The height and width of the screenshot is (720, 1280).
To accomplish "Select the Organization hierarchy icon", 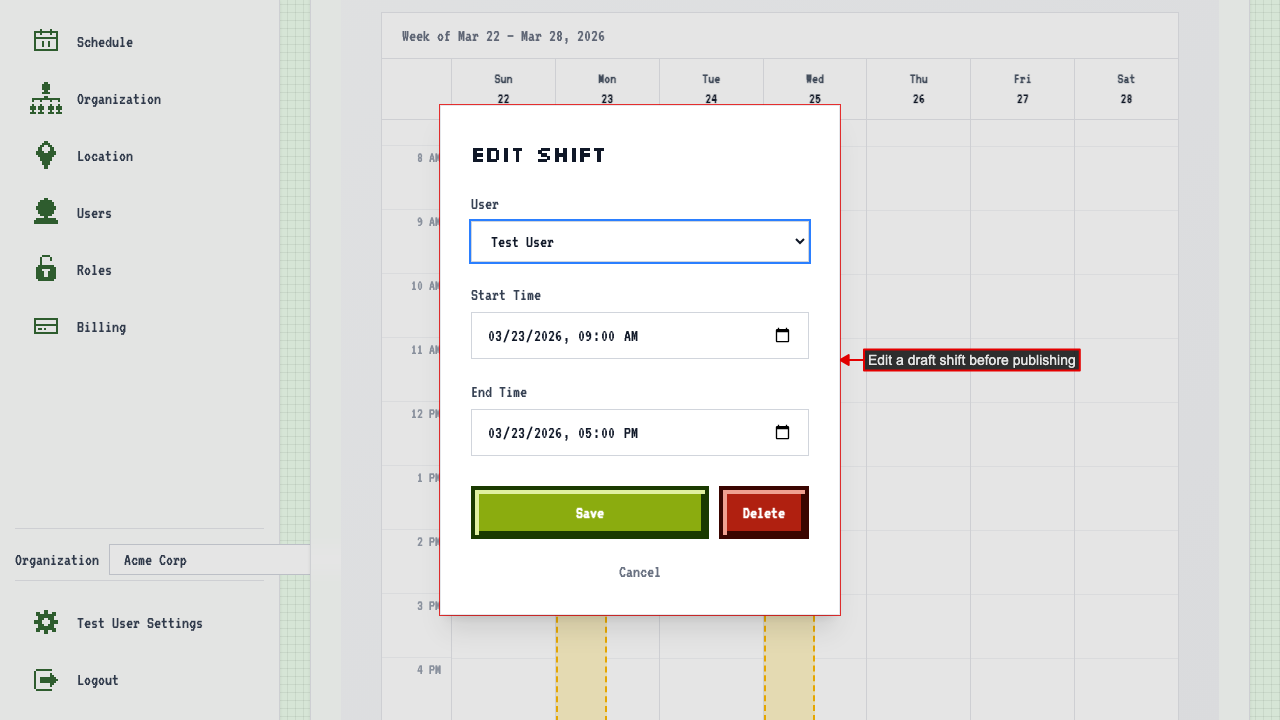I will tap(45, 98).
